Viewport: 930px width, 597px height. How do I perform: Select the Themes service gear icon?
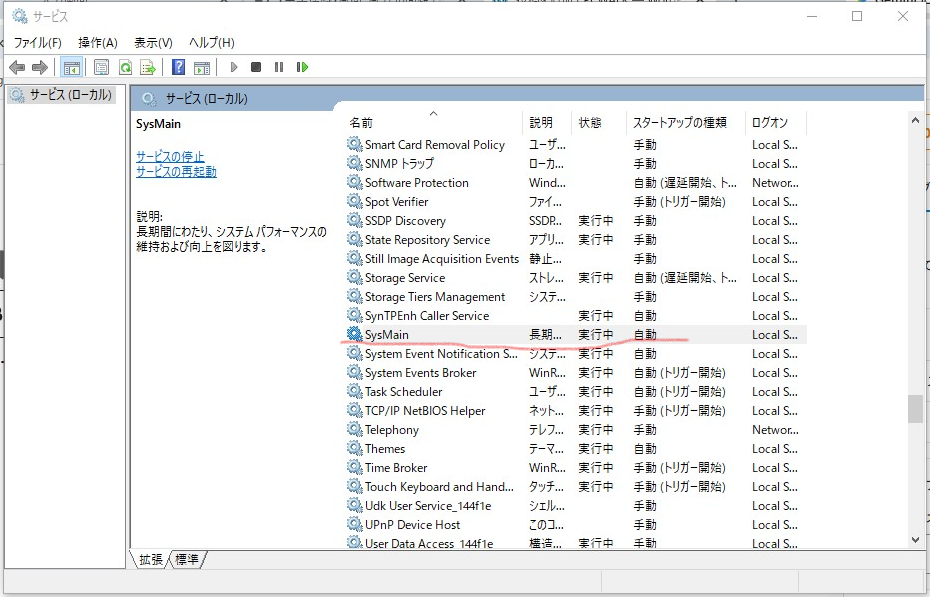pos(355,448)
